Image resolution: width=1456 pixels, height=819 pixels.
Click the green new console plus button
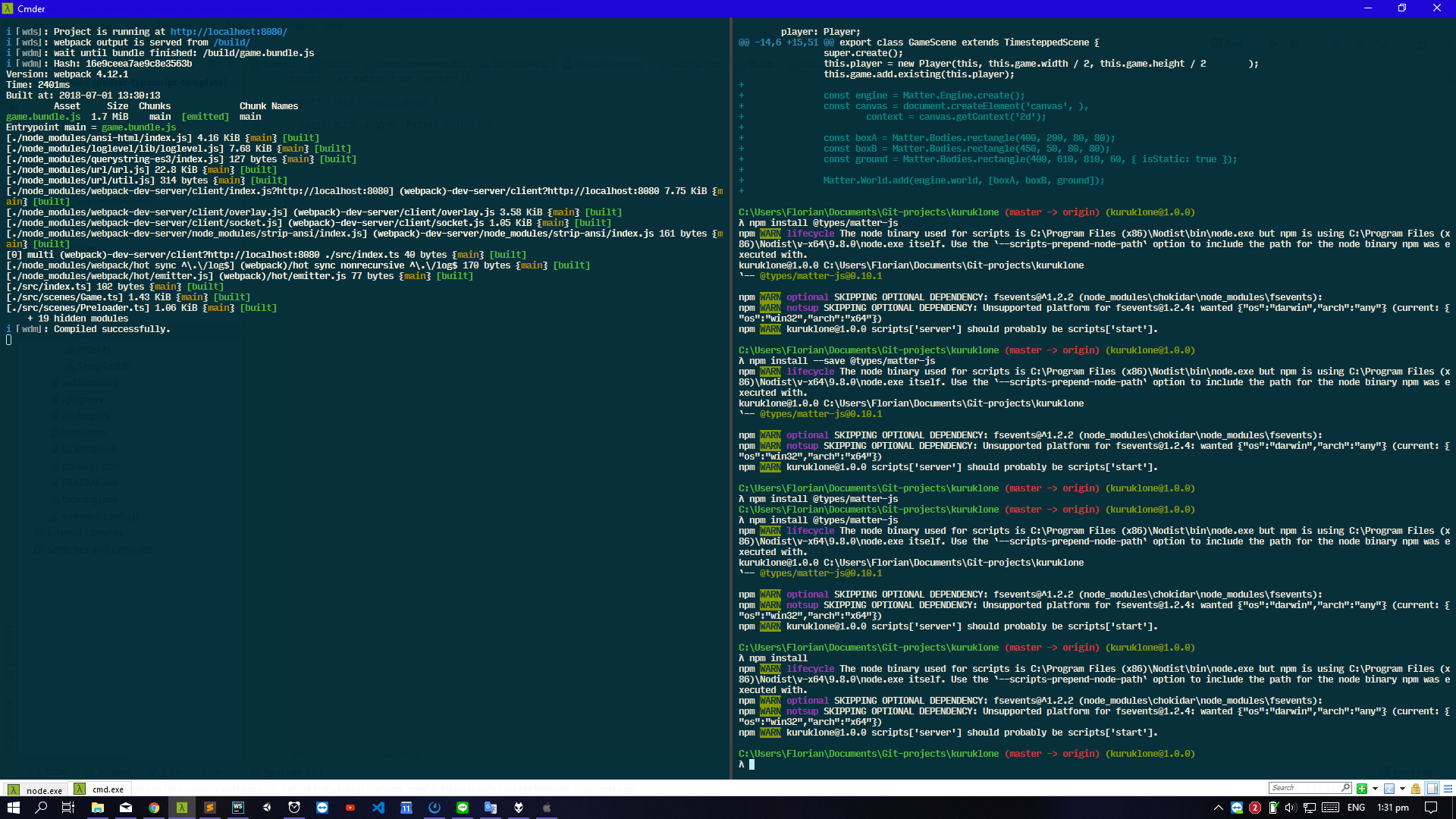point(1362,789)
